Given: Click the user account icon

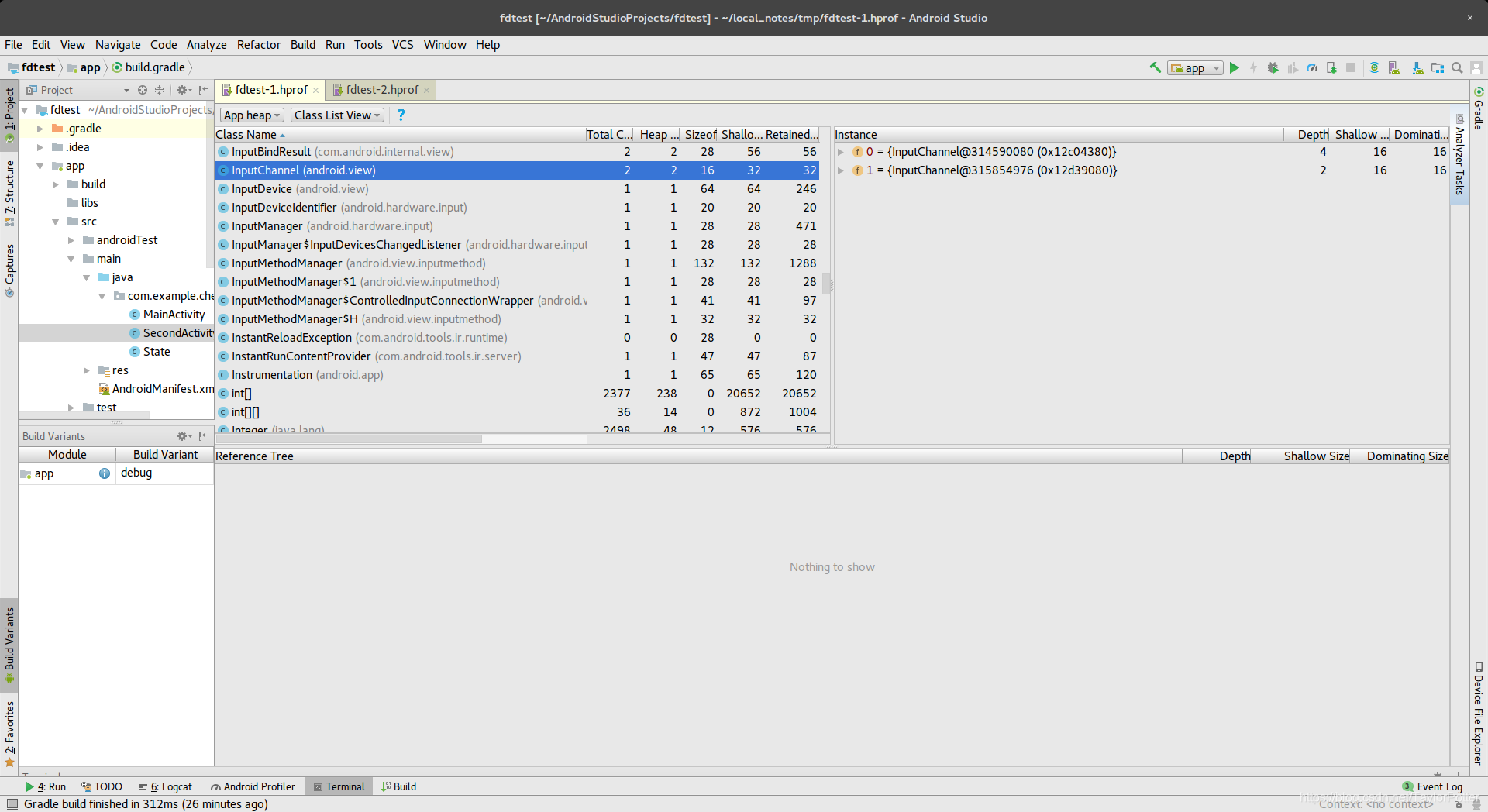Looking at the screenshot, I should (x=1476, y=67).
